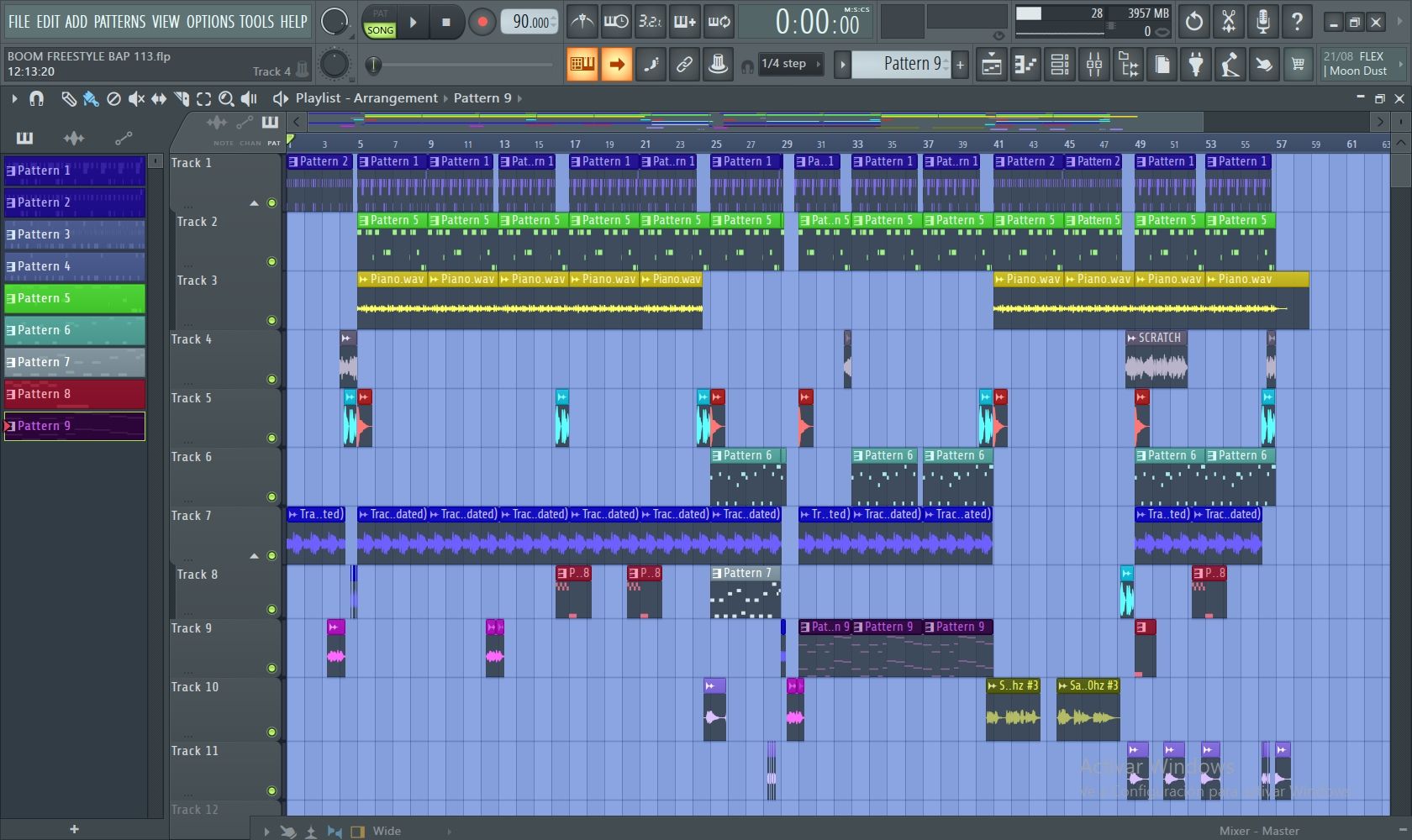The image size is (1412, 840).
Task: Open the PATTERNS menu
Action: pos(119,22)
